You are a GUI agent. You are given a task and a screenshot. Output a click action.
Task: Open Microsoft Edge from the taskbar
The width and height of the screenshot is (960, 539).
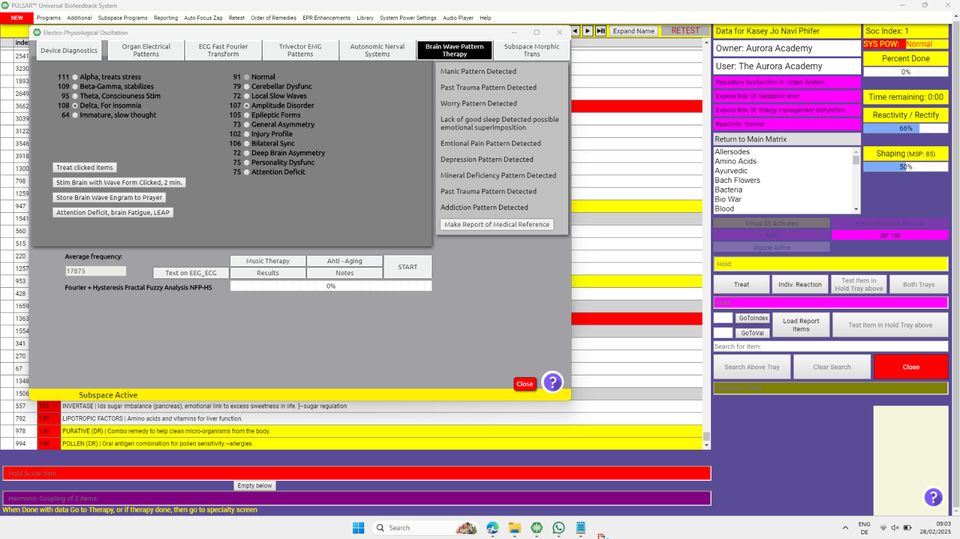click(x=492, y=527)
